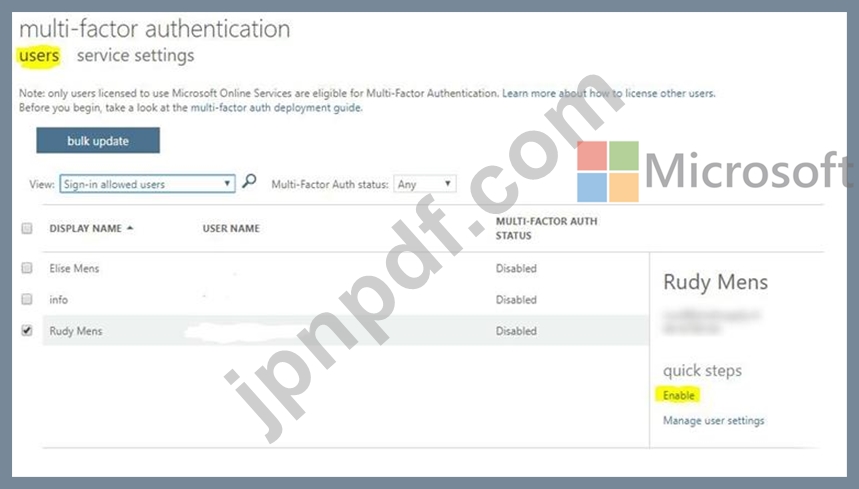
Task: Click the multi-factor authentication page title
Action: tap(154, 28)
